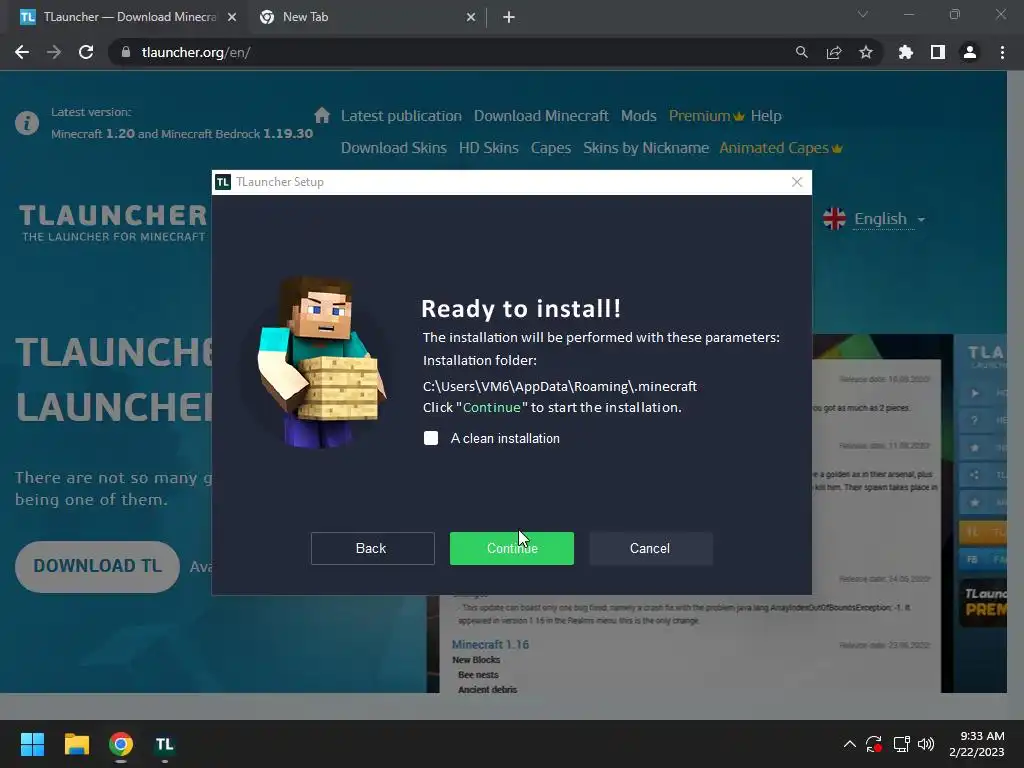
Task: Open the tab search chevron
Action: point(863,14)
